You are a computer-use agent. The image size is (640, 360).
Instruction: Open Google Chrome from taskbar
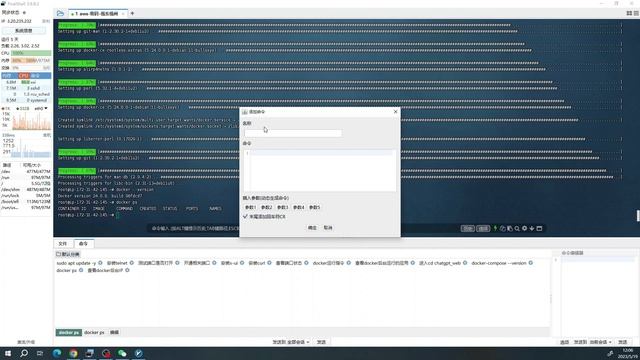pos(73,353)
